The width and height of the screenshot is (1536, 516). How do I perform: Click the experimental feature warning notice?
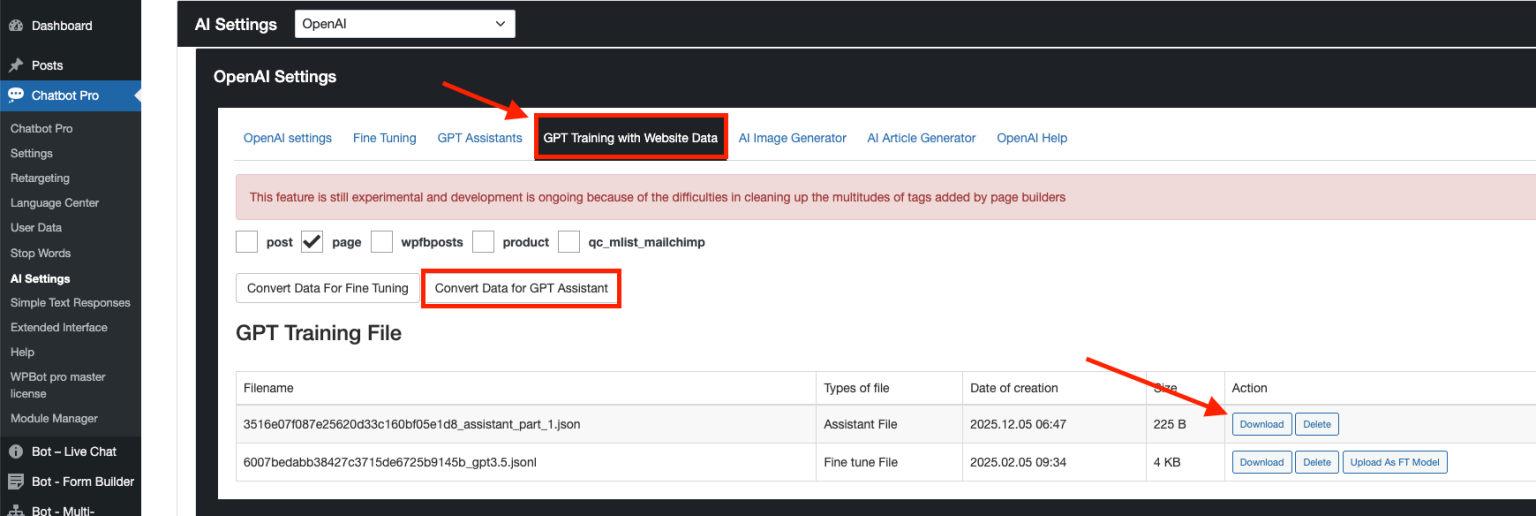click(x=885, y=197)
